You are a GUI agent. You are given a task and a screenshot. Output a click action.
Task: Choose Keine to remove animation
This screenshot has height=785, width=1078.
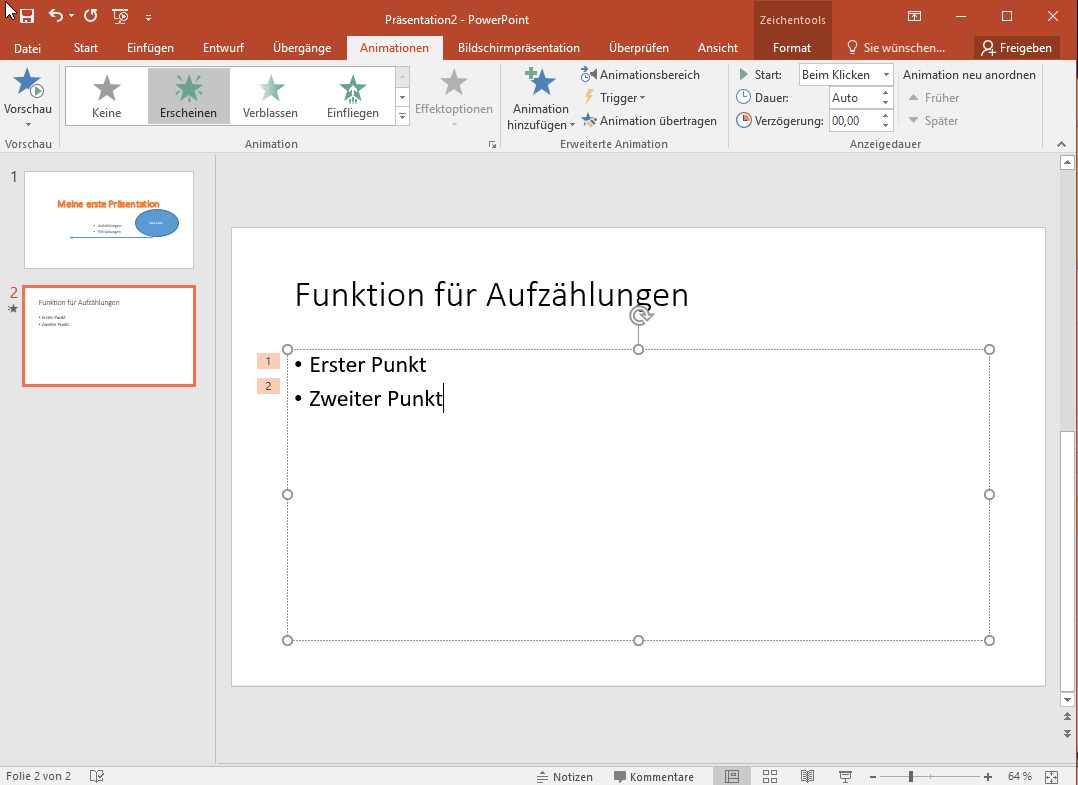(x=106, y=96)
